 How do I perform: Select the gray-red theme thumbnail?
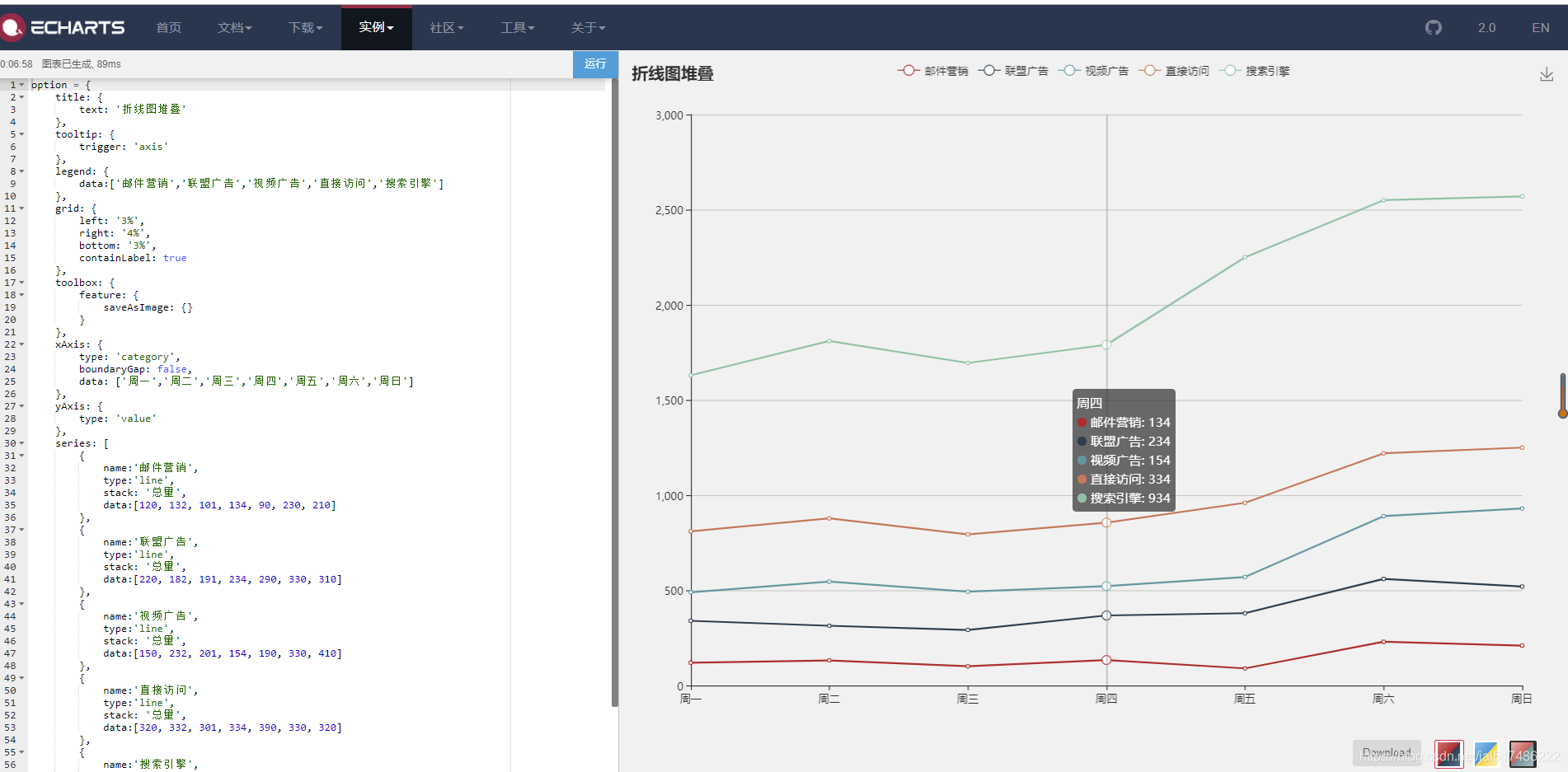click(x=1523, y=754)
